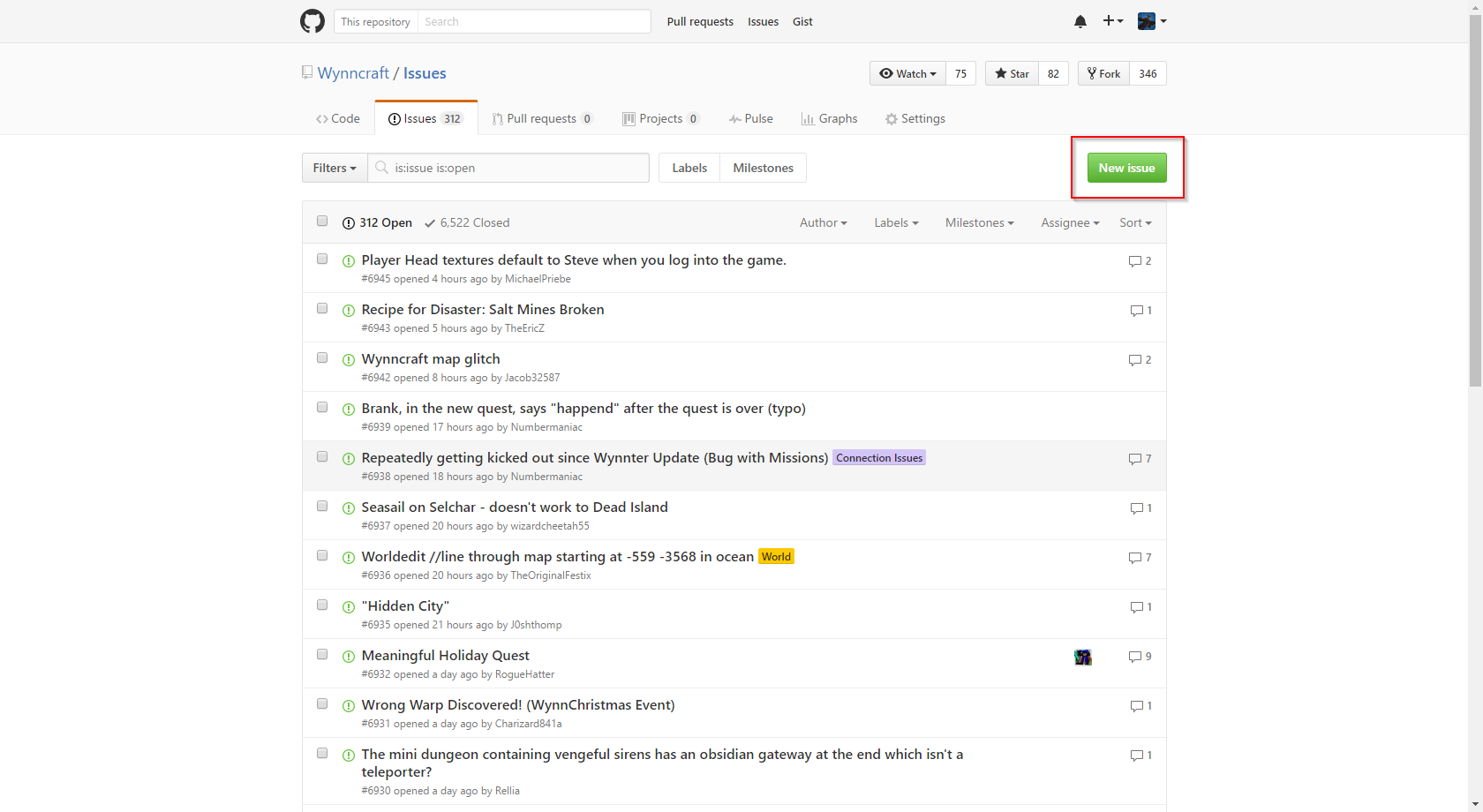
Task: Fork the Wynncraft repository
Action: pos(1103,73)
